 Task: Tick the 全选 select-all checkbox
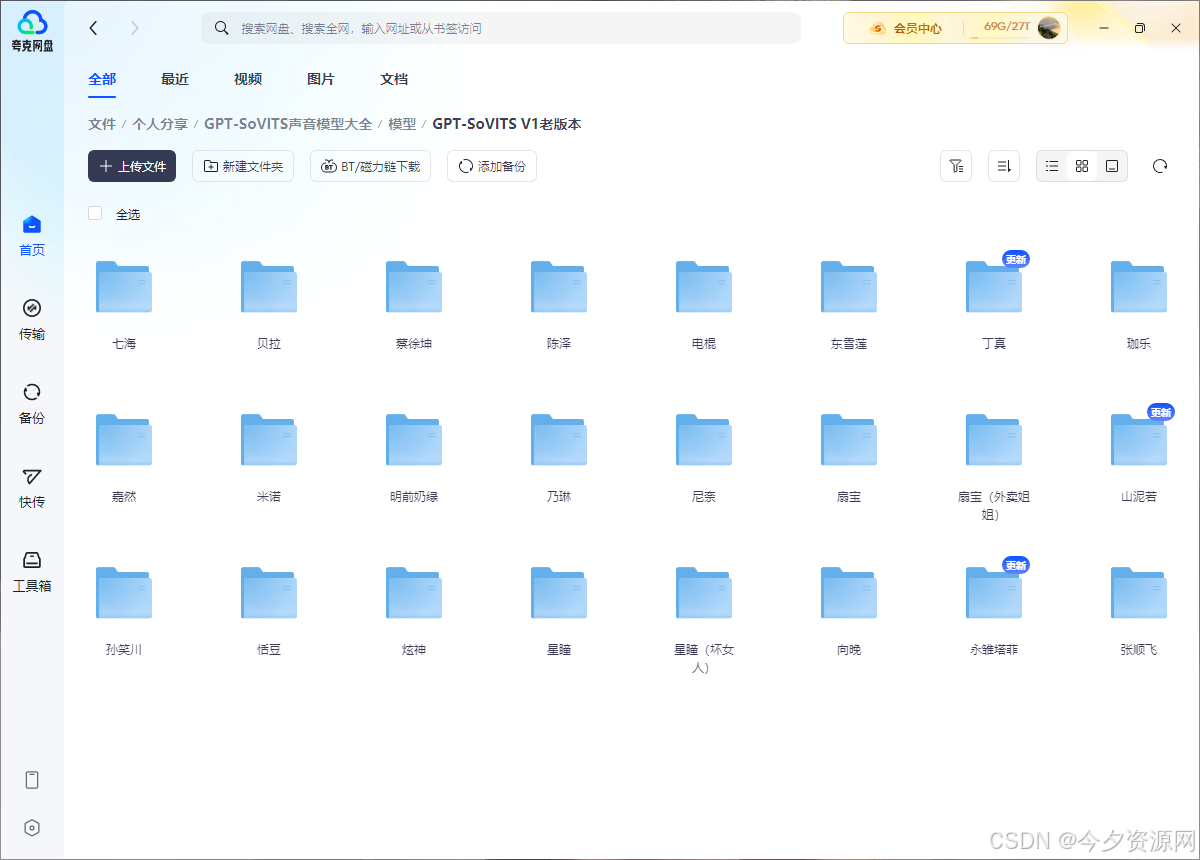(95, 213)
